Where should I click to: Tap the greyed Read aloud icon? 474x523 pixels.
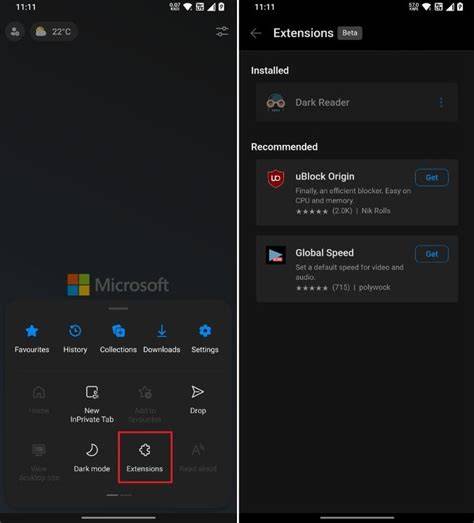(198, 450)
